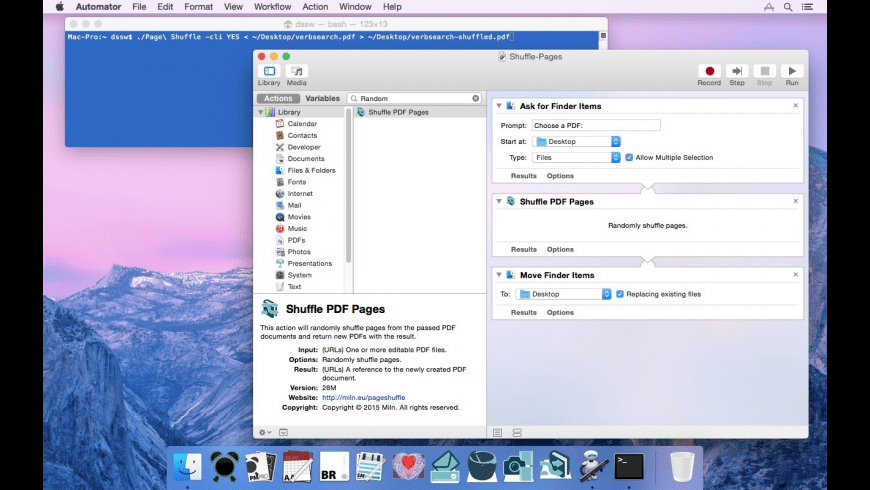Screen dimensions: 870x490
Task: Select the Internet library category
Action: click(x=300, y=194)
